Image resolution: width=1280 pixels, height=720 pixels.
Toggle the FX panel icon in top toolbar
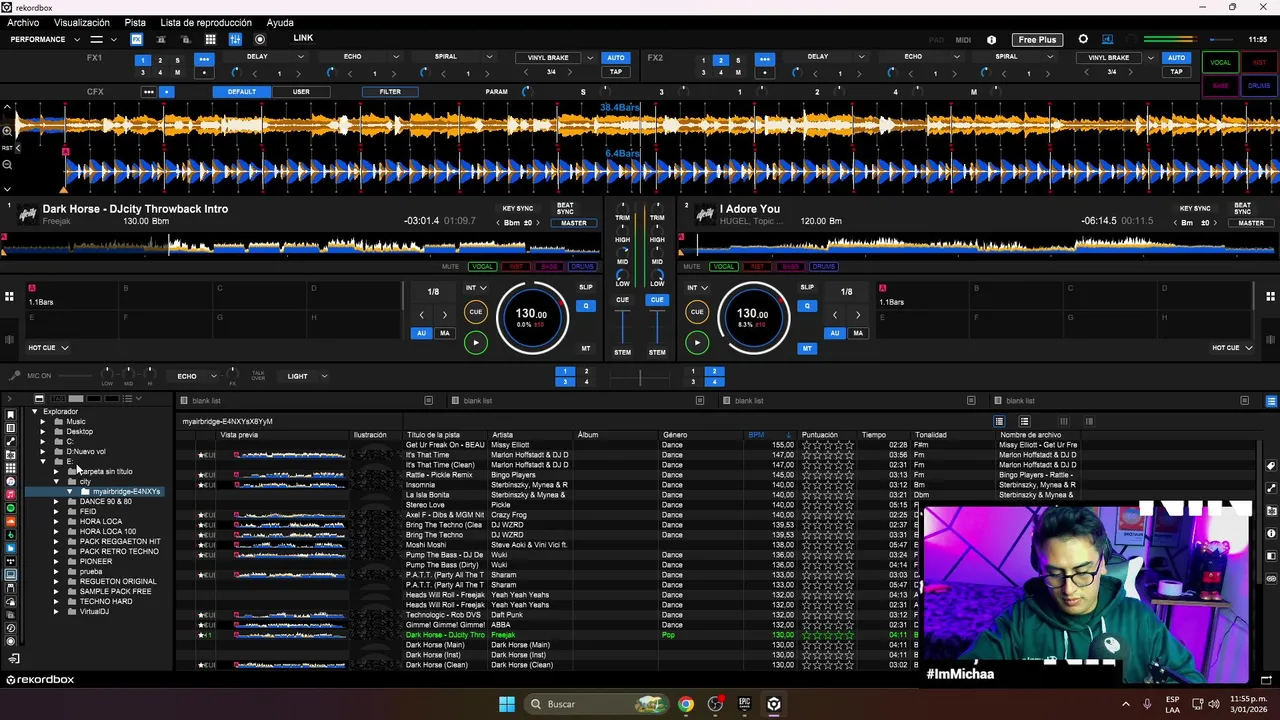click(x=136, y=39)
